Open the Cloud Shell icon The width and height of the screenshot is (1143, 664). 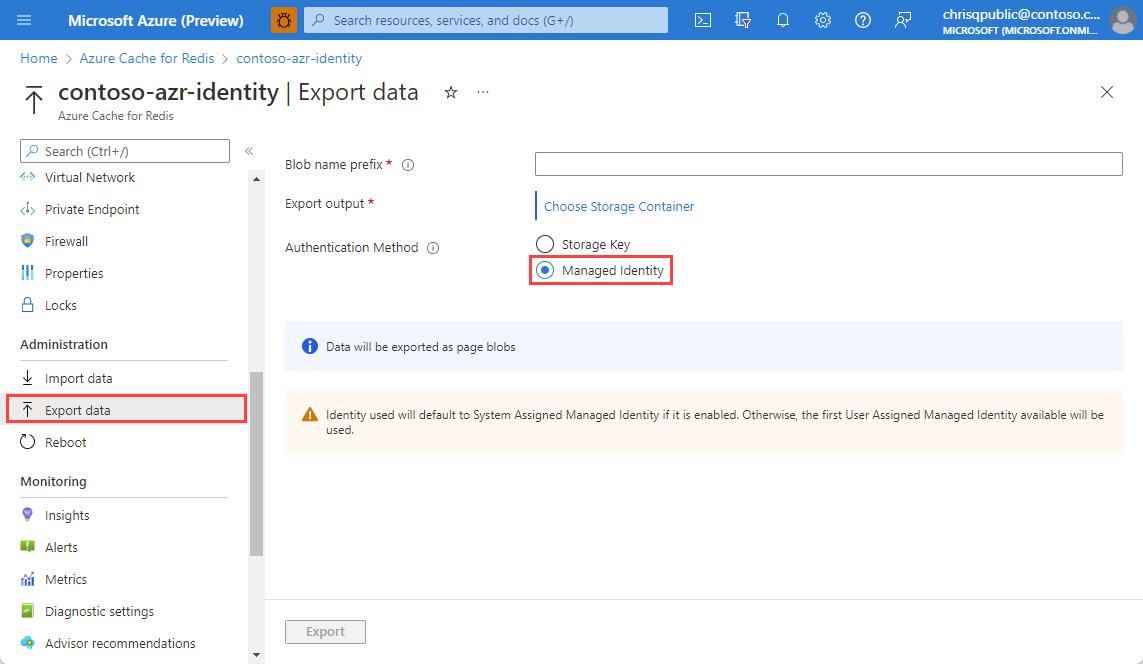coord(703,20)
